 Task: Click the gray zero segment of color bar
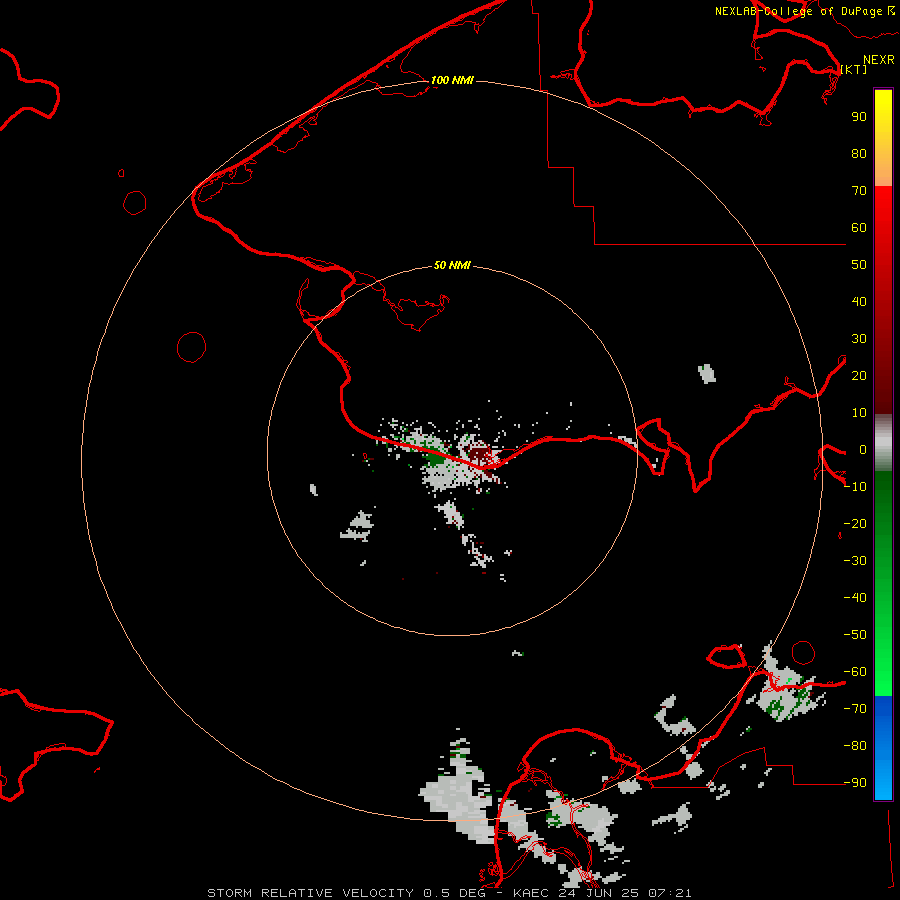[x=883, y=443]
